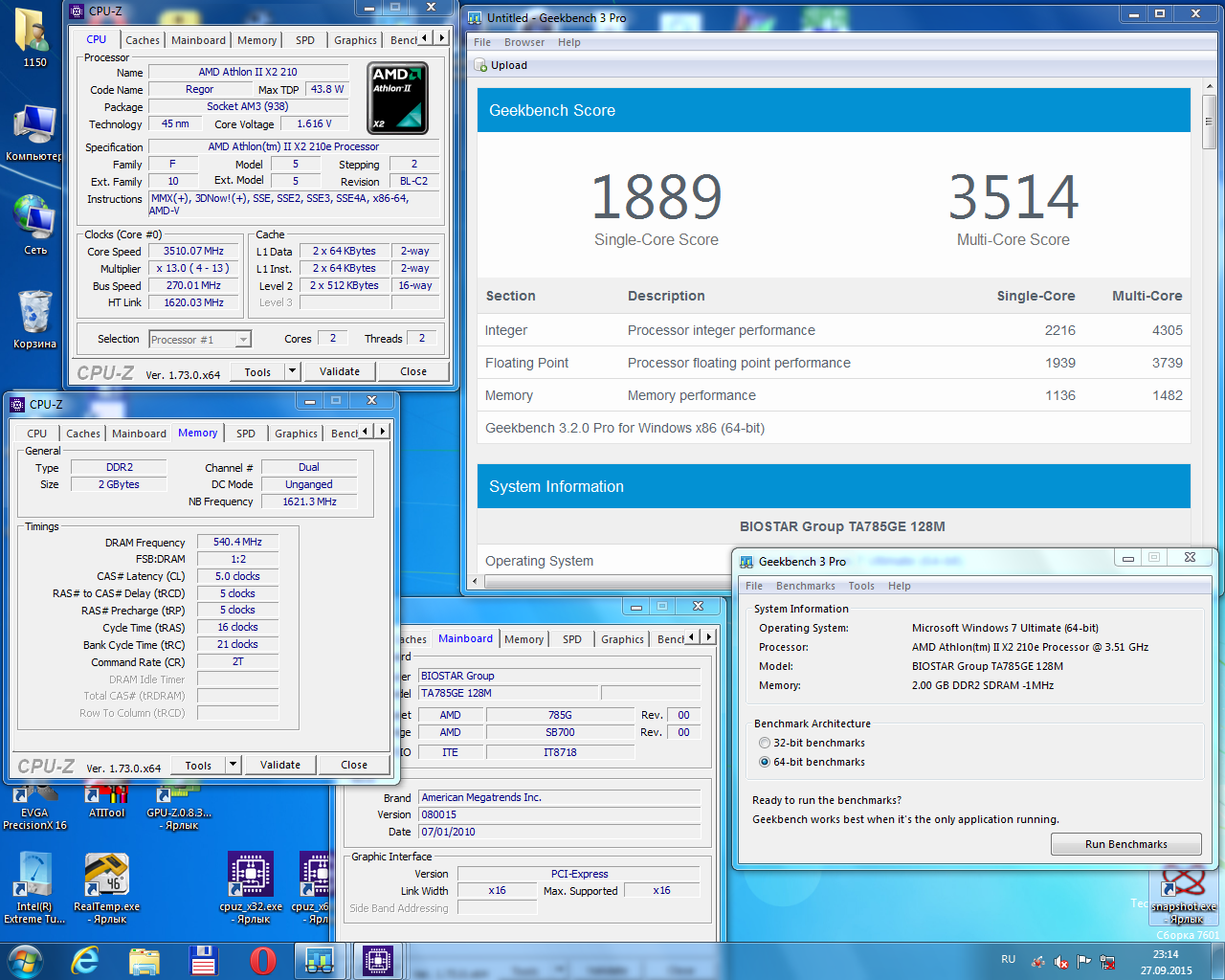This screenshot has width=1225, height=980.
Task: Click the RU language indicator in tray
Action: [1009, 959]
